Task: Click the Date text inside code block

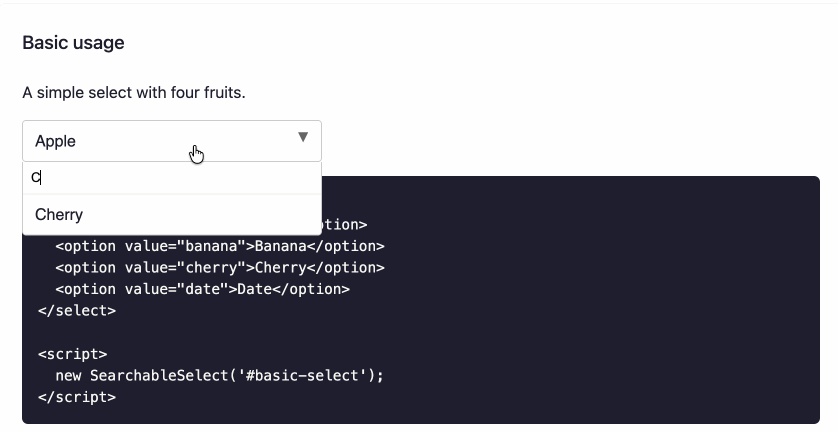Action: pyautogui.click(x=255, y=289)
